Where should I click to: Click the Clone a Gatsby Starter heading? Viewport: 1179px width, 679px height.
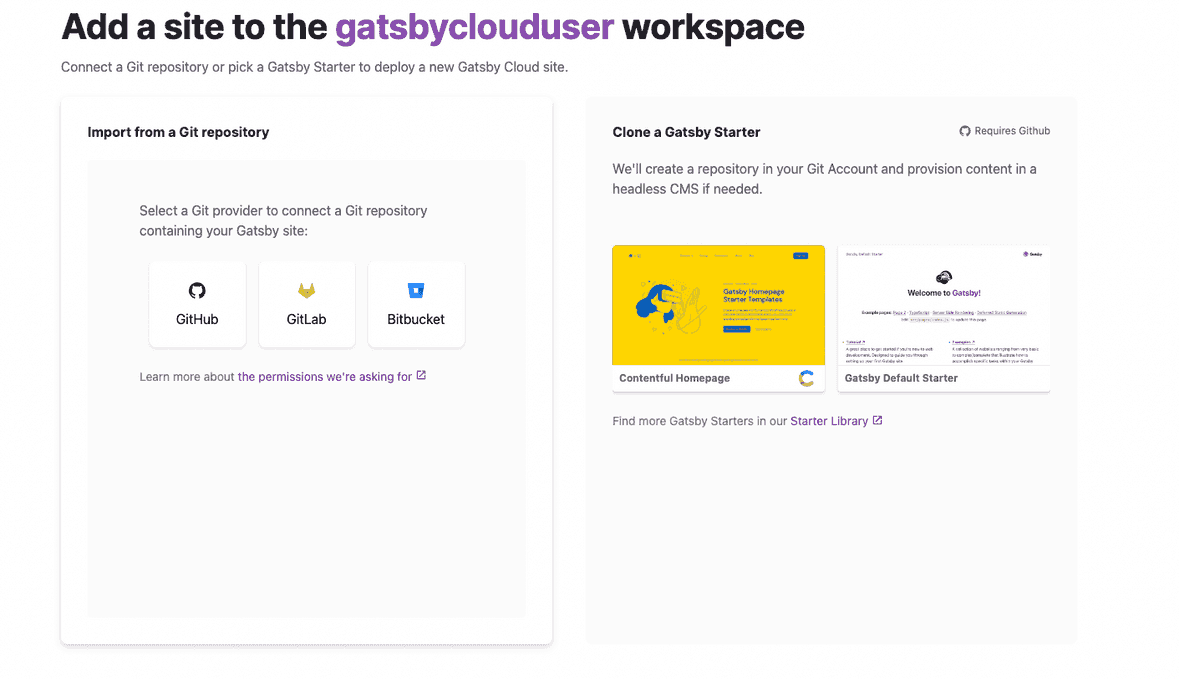686,131
